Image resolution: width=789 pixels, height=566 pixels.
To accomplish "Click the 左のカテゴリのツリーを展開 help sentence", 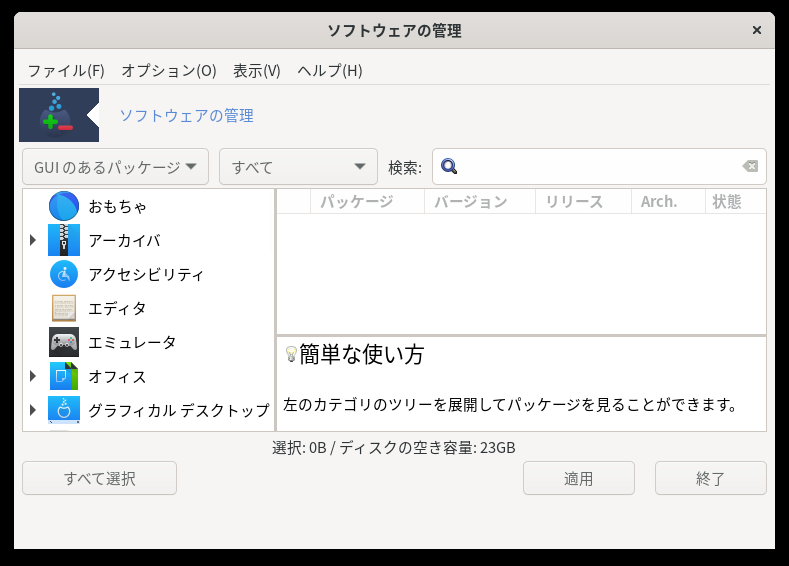I will (510, 405).
